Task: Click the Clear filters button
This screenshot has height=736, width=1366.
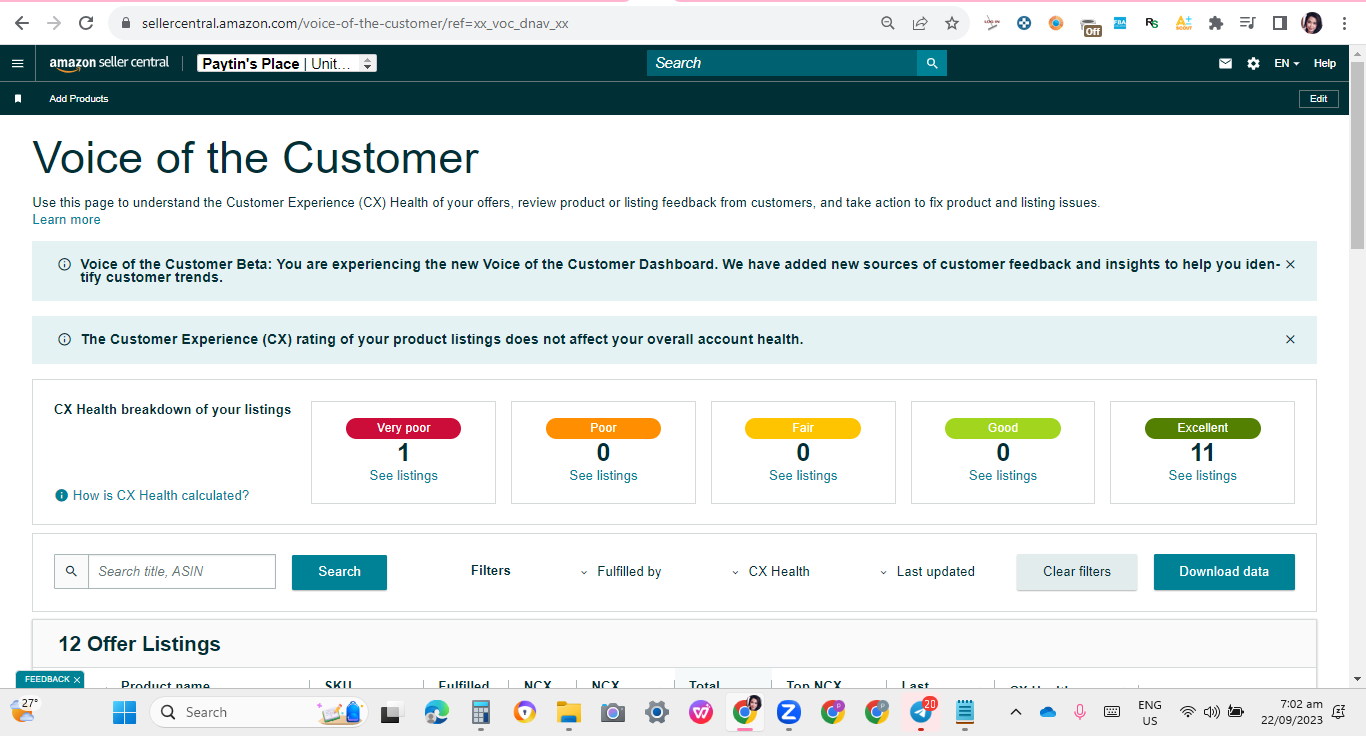Action: pos(1077,572)
